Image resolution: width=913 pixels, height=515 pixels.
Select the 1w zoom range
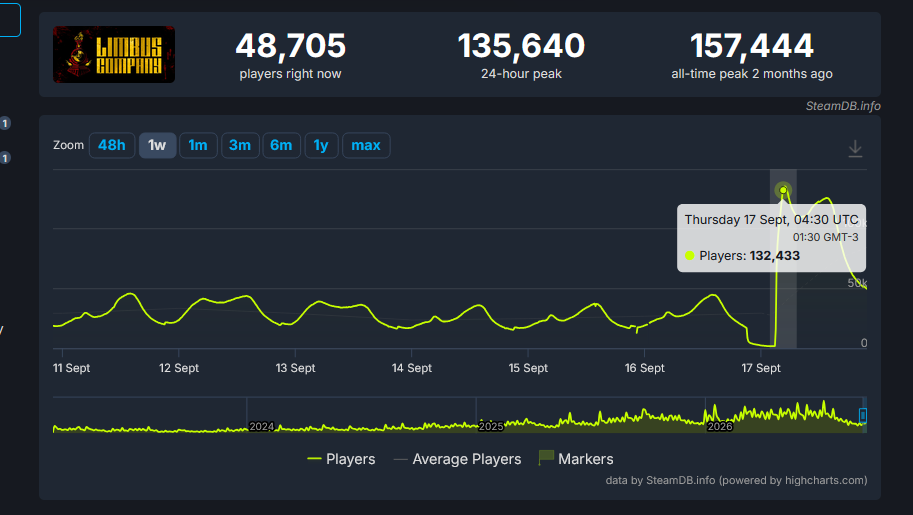[x=157, y=145]
